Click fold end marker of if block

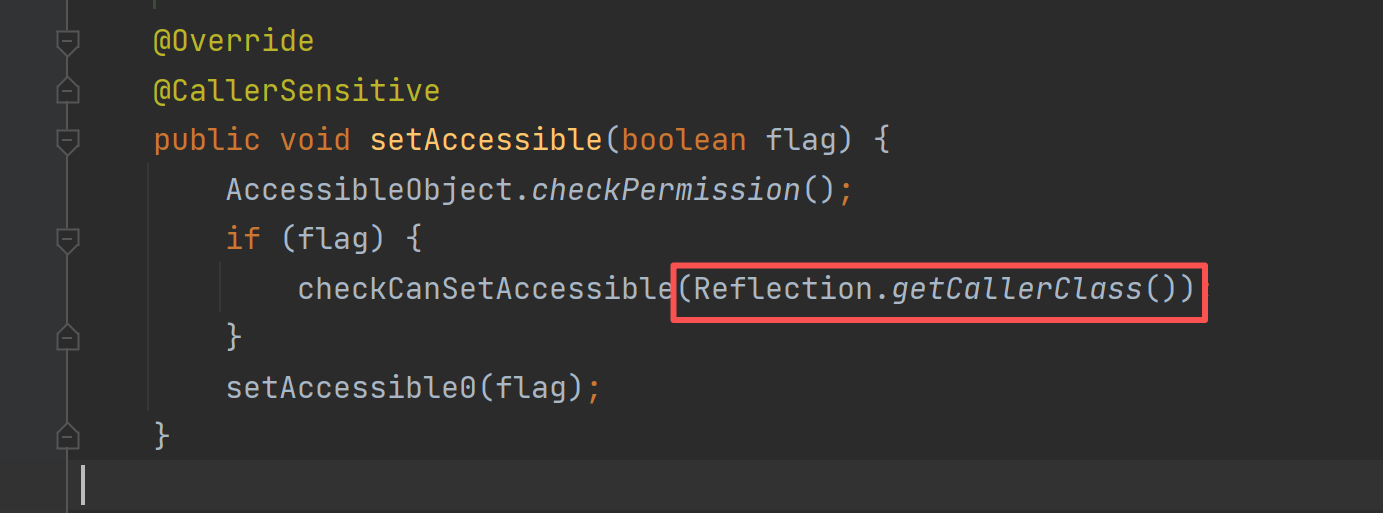point(67,338)
